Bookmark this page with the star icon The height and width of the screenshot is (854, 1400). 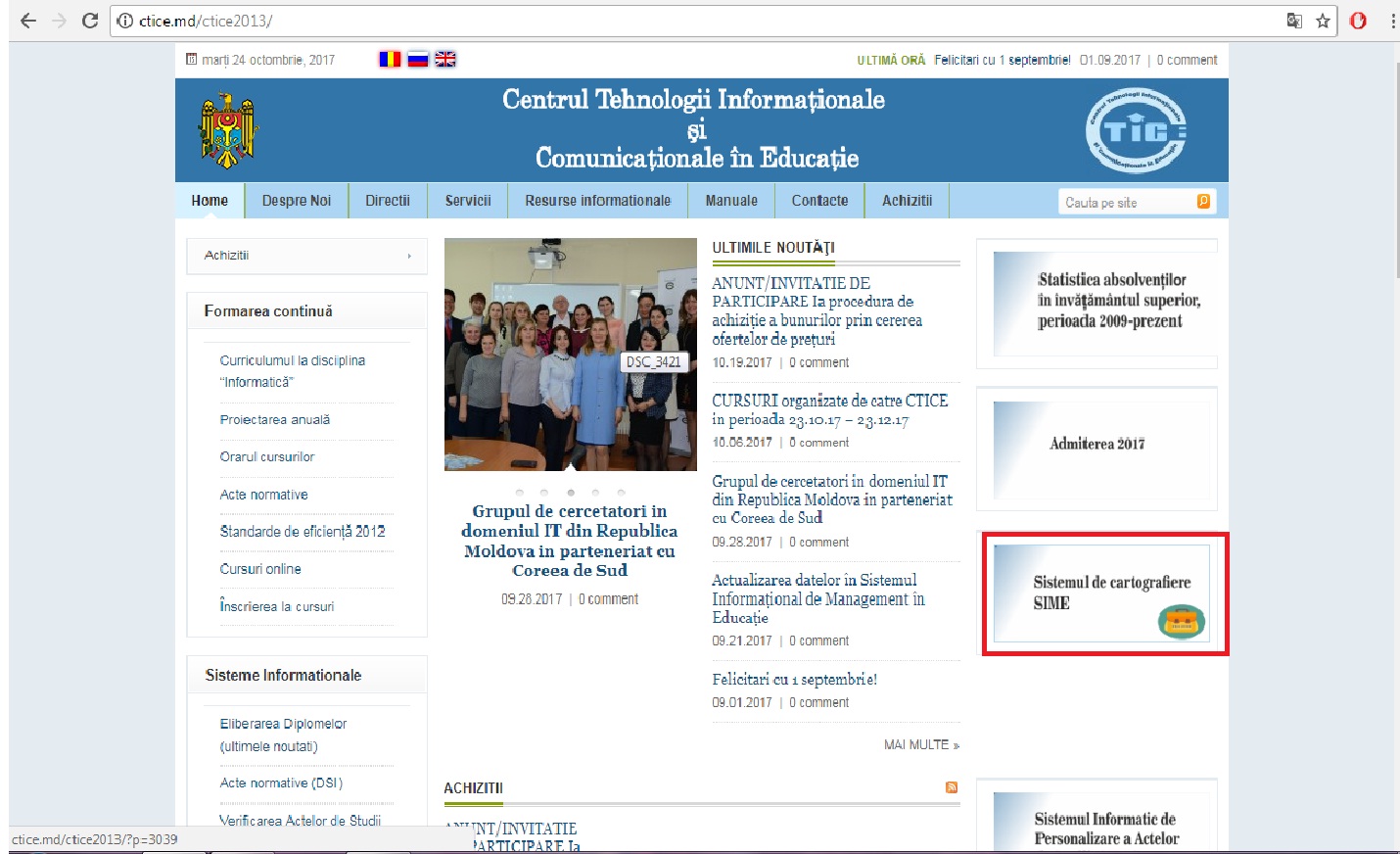pos(1323,21)
